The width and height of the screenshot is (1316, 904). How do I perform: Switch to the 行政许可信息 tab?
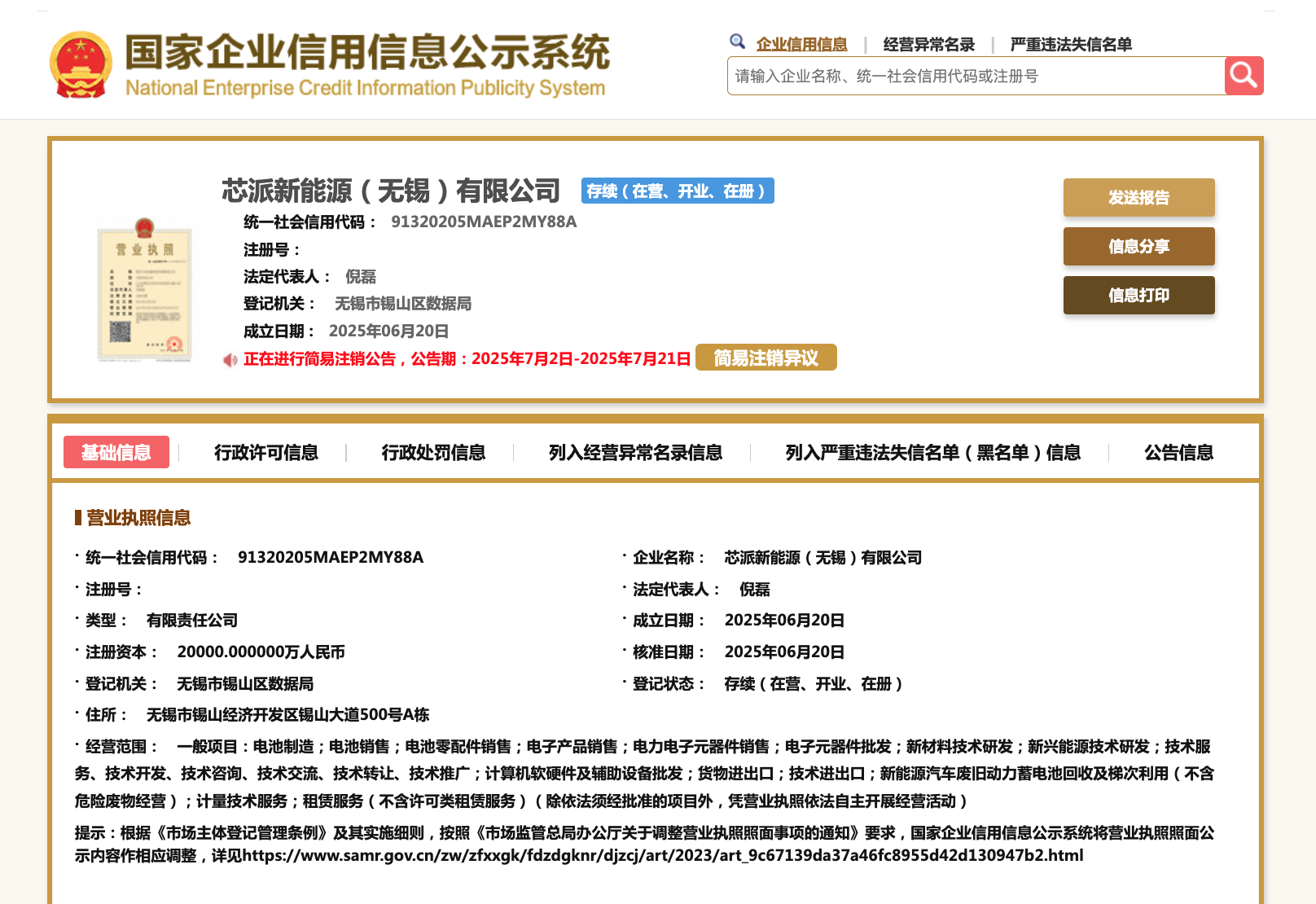265,452
